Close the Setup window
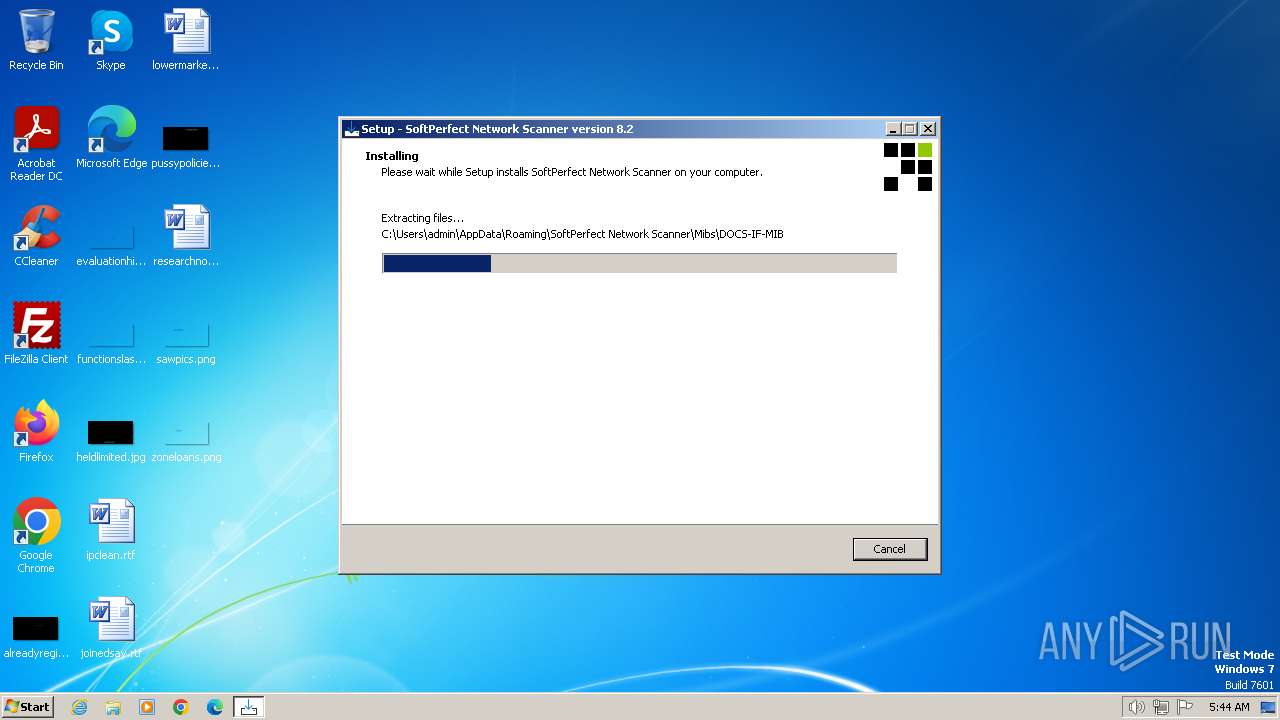 [928, 129]
